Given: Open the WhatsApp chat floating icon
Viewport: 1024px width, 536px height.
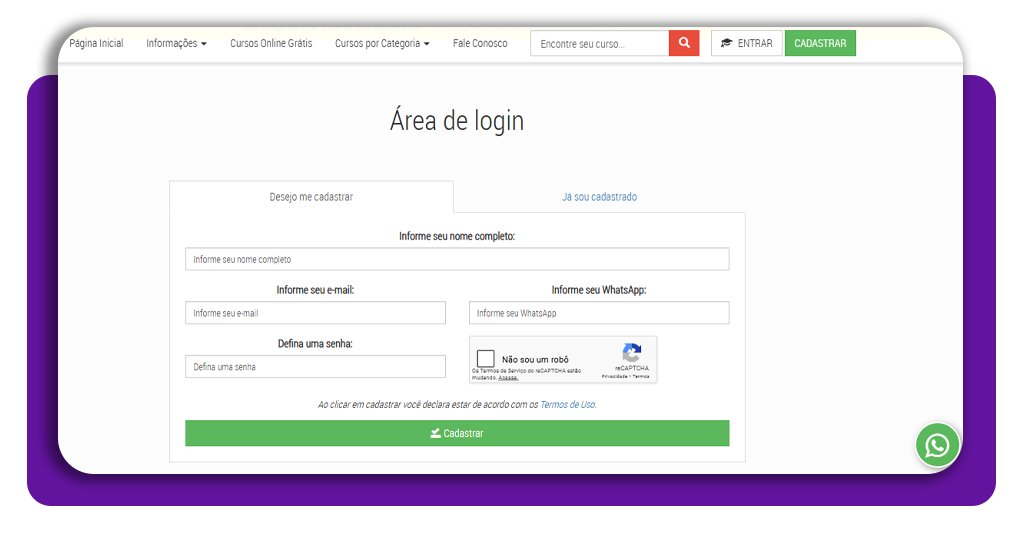Looking at the screenshot, I should 937,445.
